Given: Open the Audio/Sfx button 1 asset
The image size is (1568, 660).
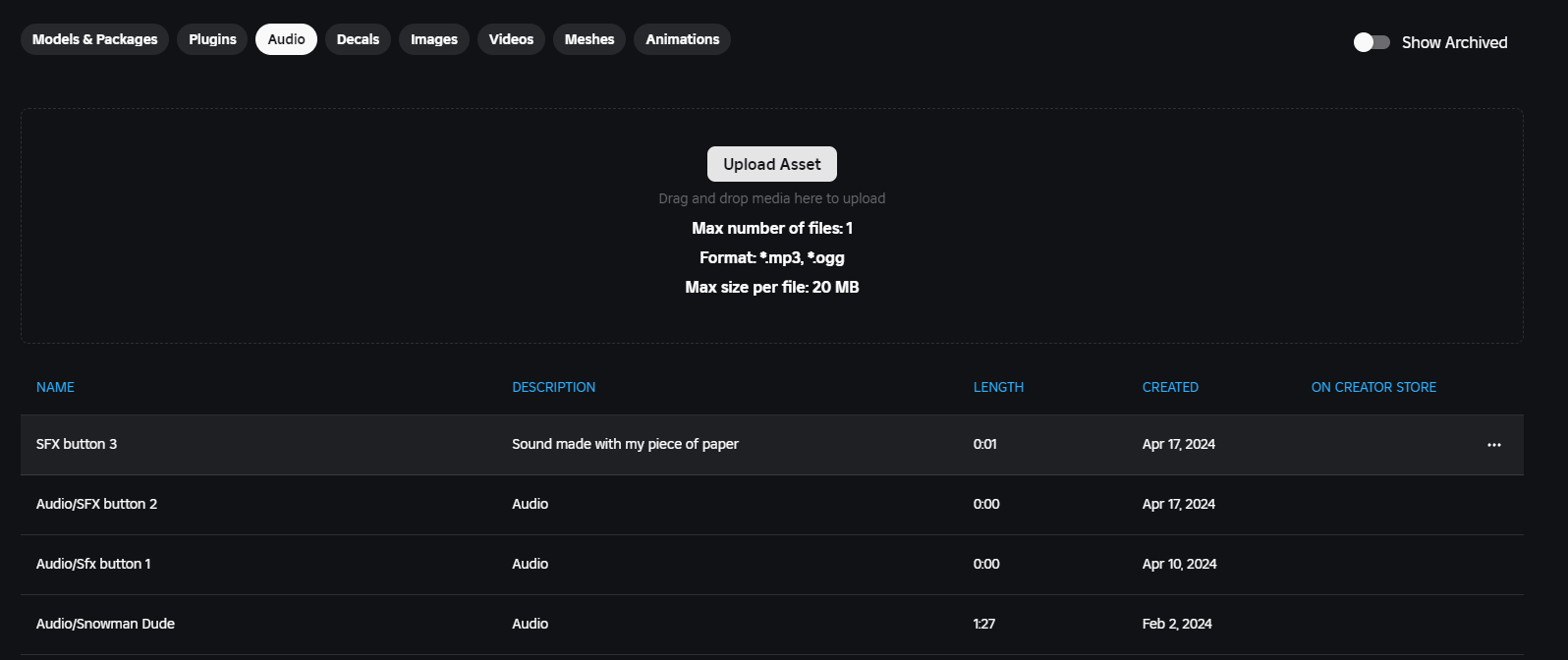Looking at the screenshot, I should coord(772,565).
